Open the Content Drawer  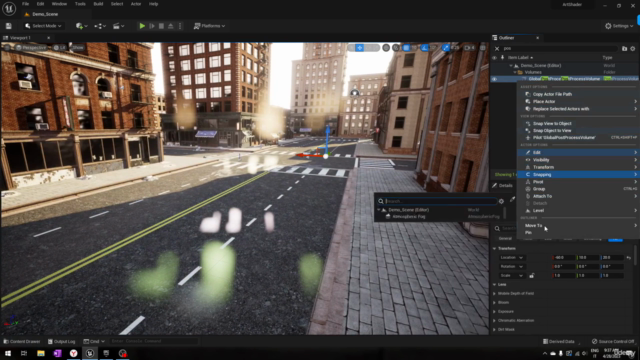pos(22,341)
